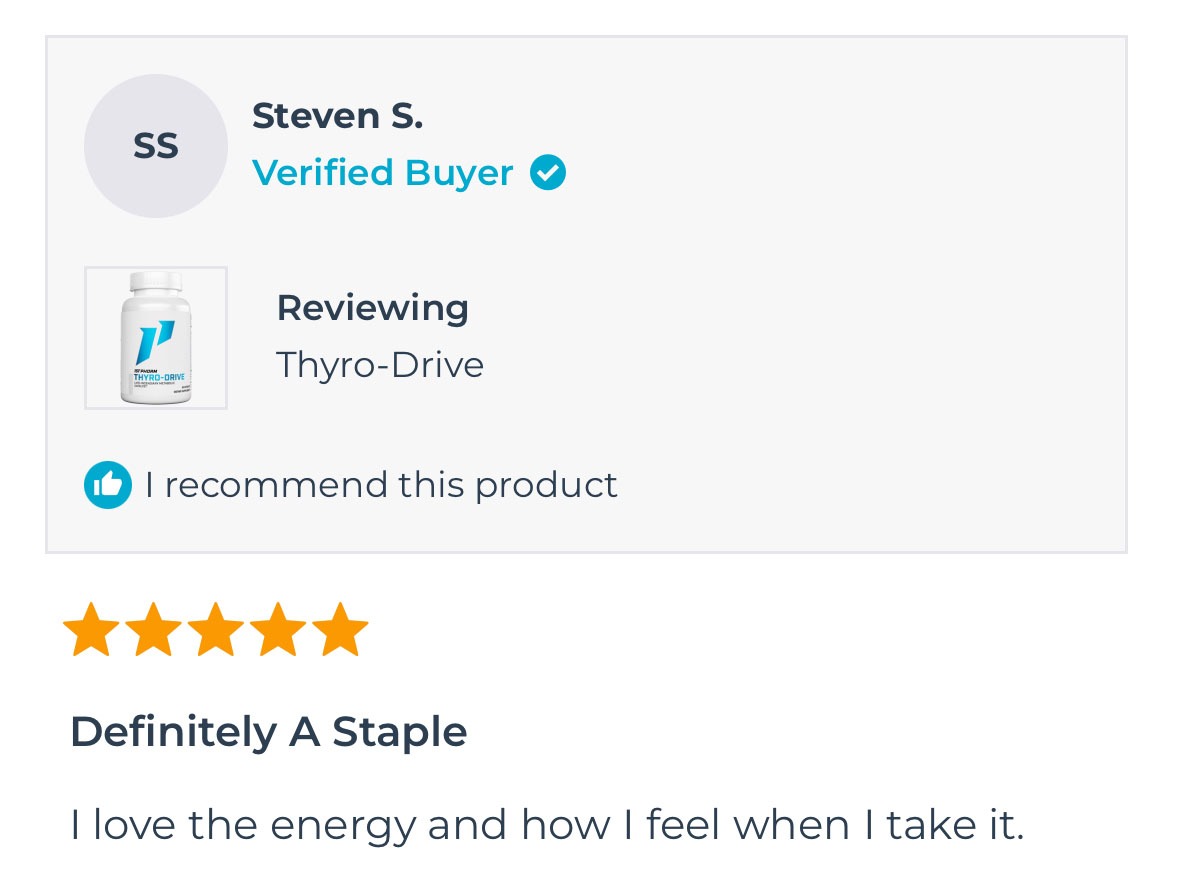Click the fifth orange star
Screen dimensions: 1179x876
(x=340, y=629)
